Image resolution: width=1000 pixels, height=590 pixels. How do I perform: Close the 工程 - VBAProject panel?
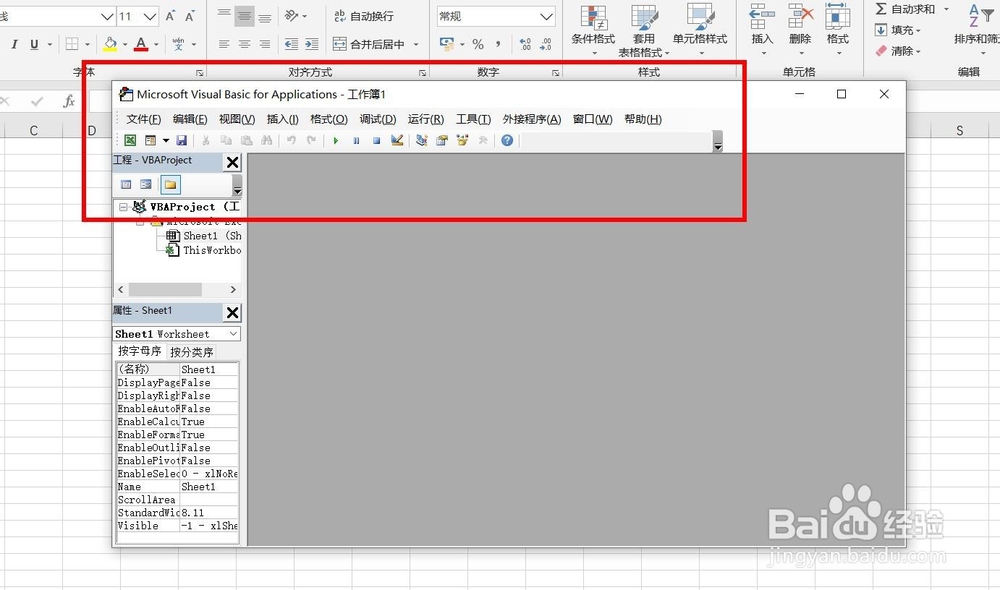coord(233,162)
